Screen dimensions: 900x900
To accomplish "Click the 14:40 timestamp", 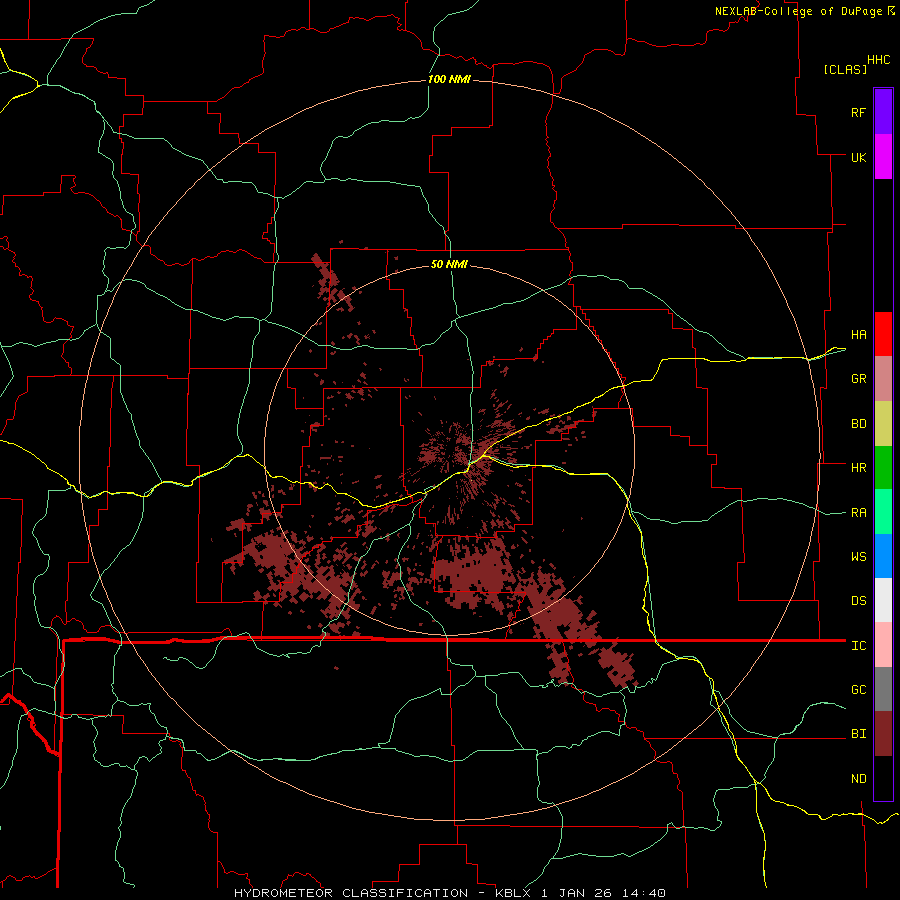I will [x=642, y=893].
